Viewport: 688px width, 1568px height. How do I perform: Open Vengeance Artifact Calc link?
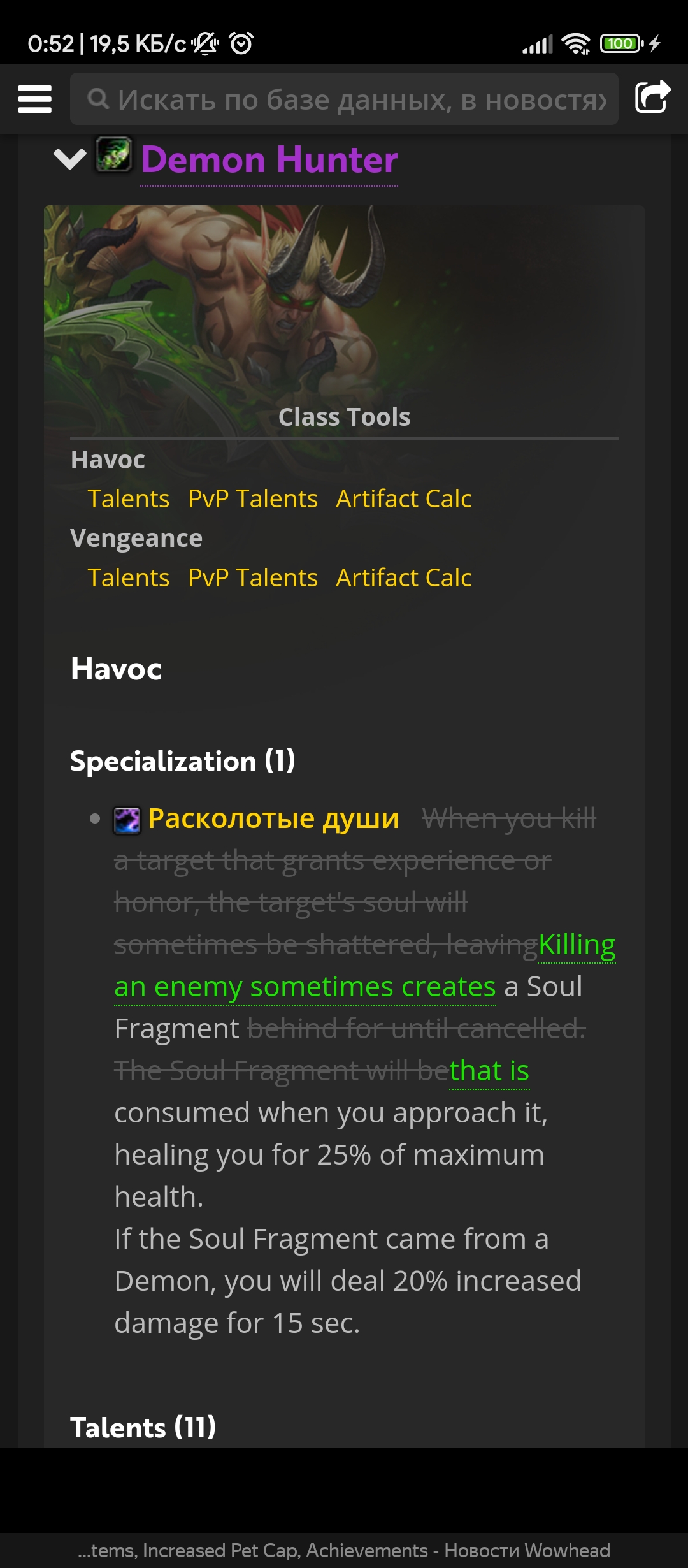coord(404,577)
